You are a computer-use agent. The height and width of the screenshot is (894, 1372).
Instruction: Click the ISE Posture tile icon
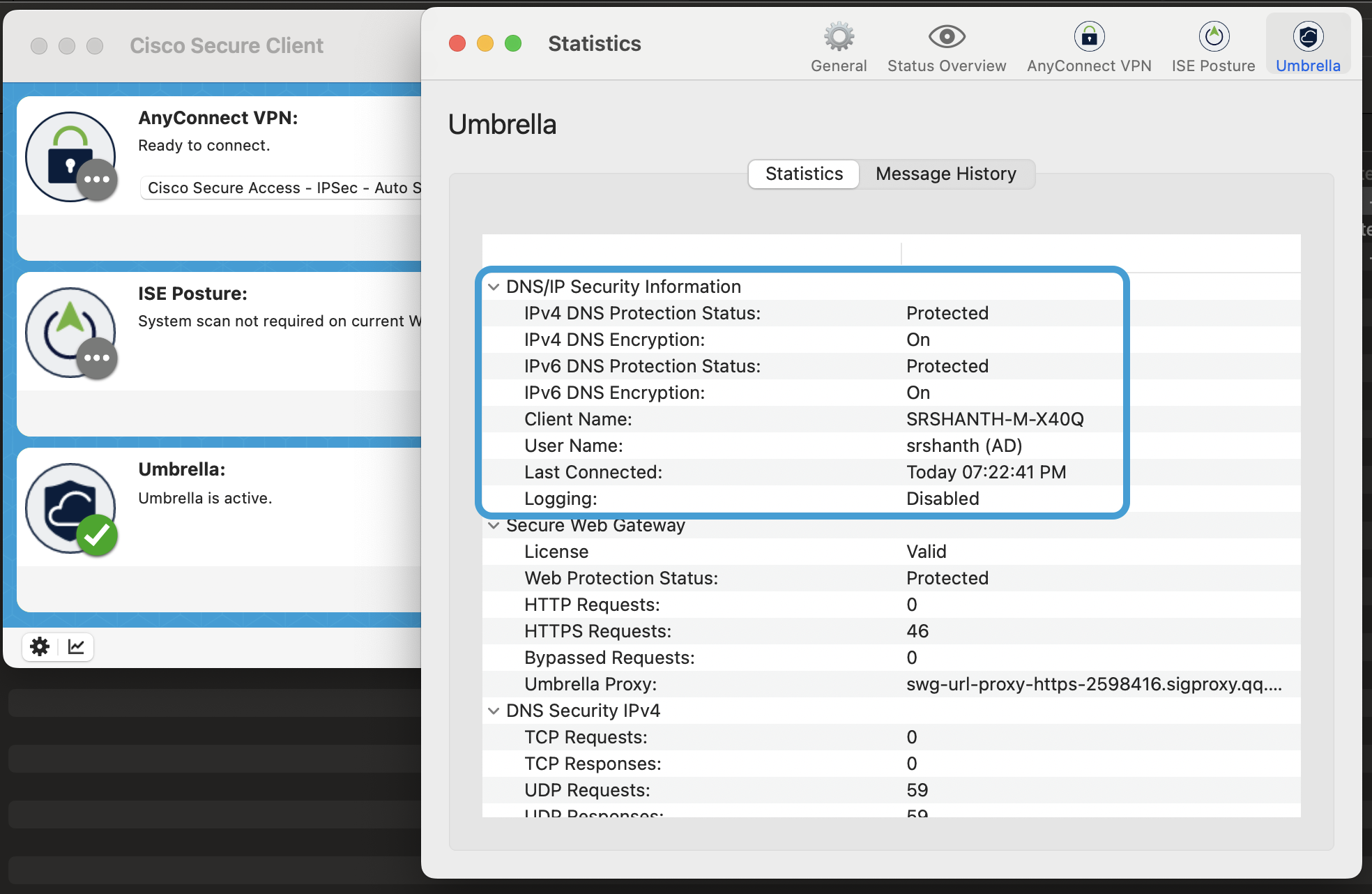[x=70, y=333]
